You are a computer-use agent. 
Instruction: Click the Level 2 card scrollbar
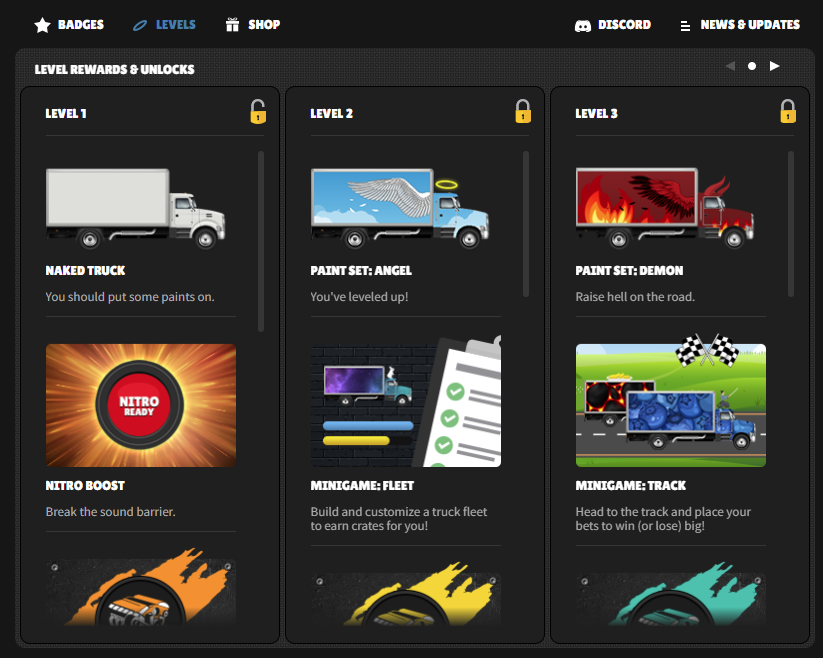(x=526, y=224)
